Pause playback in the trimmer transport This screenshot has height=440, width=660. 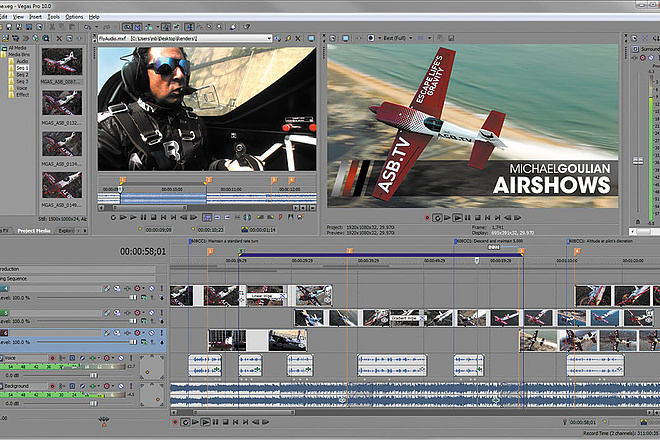click(144, 218)
